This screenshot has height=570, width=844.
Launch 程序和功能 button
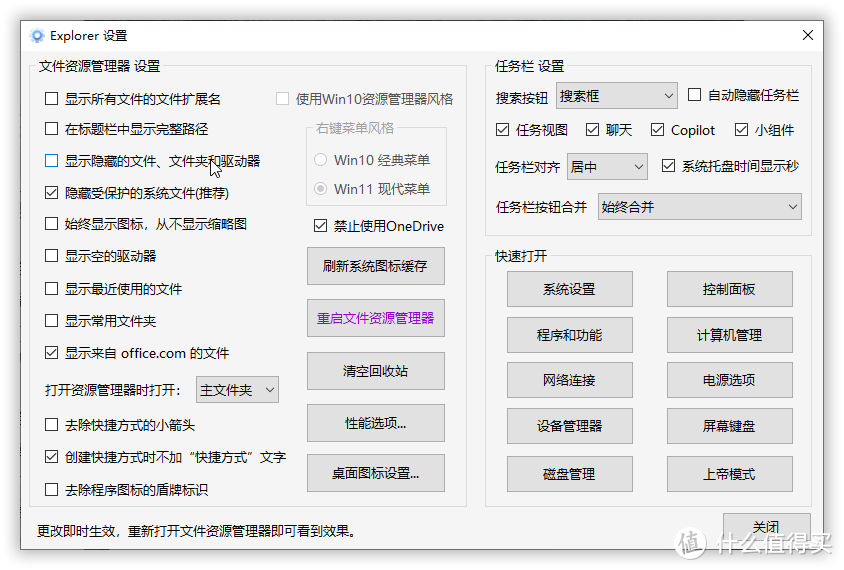[569, 335]
